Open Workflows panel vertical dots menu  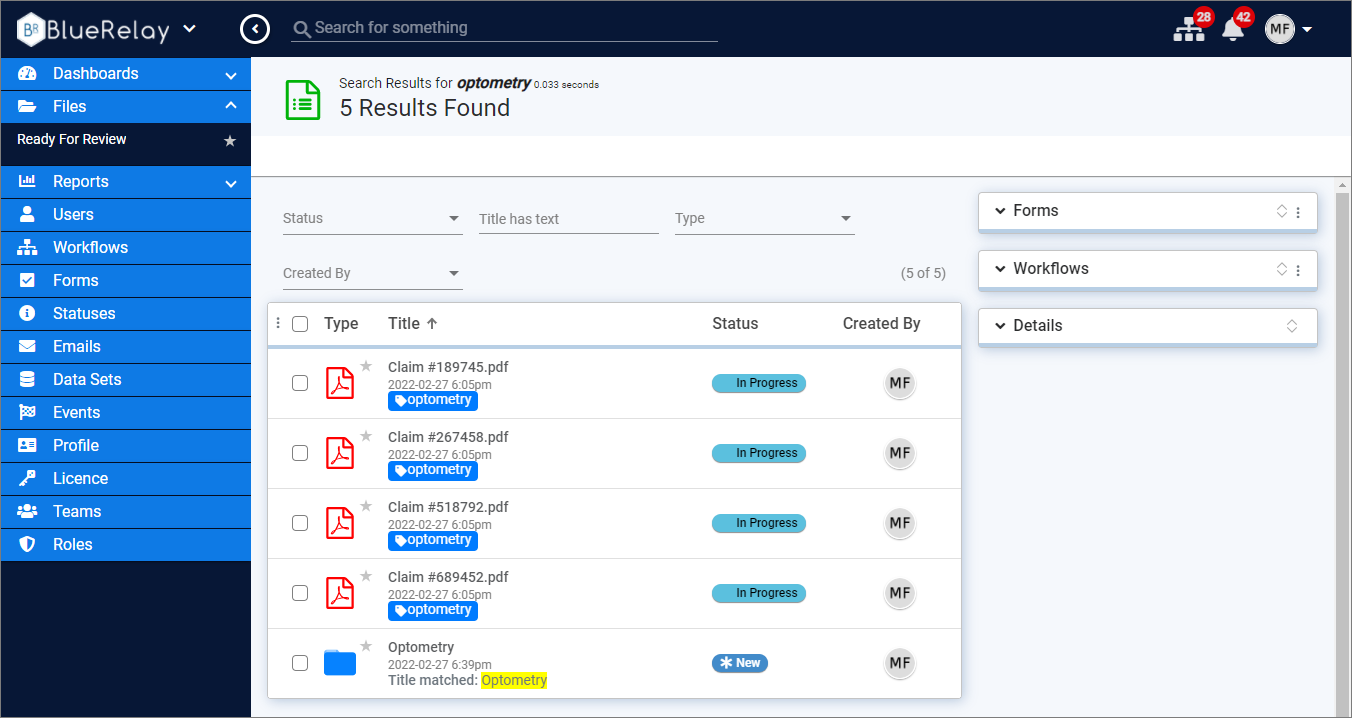(1298, 270)
